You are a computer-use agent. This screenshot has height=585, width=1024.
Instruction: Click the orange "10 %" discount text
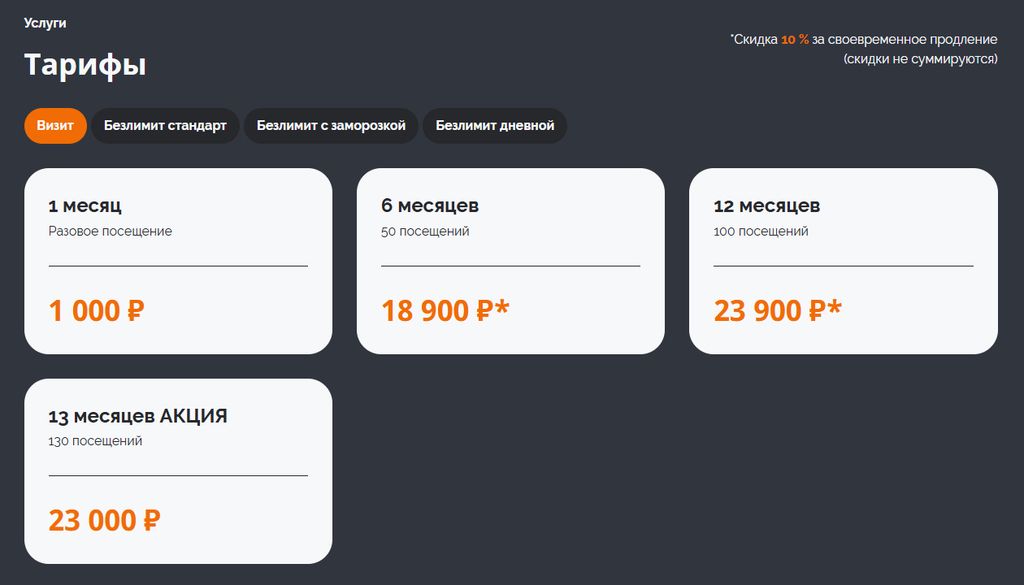point(795,40)
